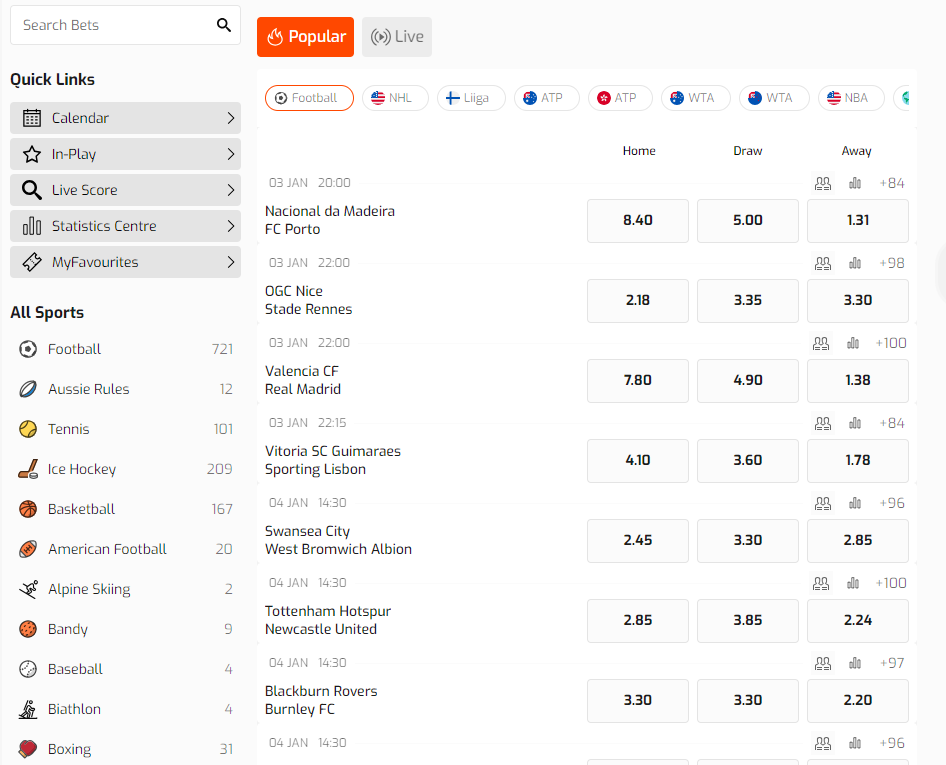Pick Home odds 2.18 for OGC Nice
The height and width of the screenshot is (765, 946).
638,300
